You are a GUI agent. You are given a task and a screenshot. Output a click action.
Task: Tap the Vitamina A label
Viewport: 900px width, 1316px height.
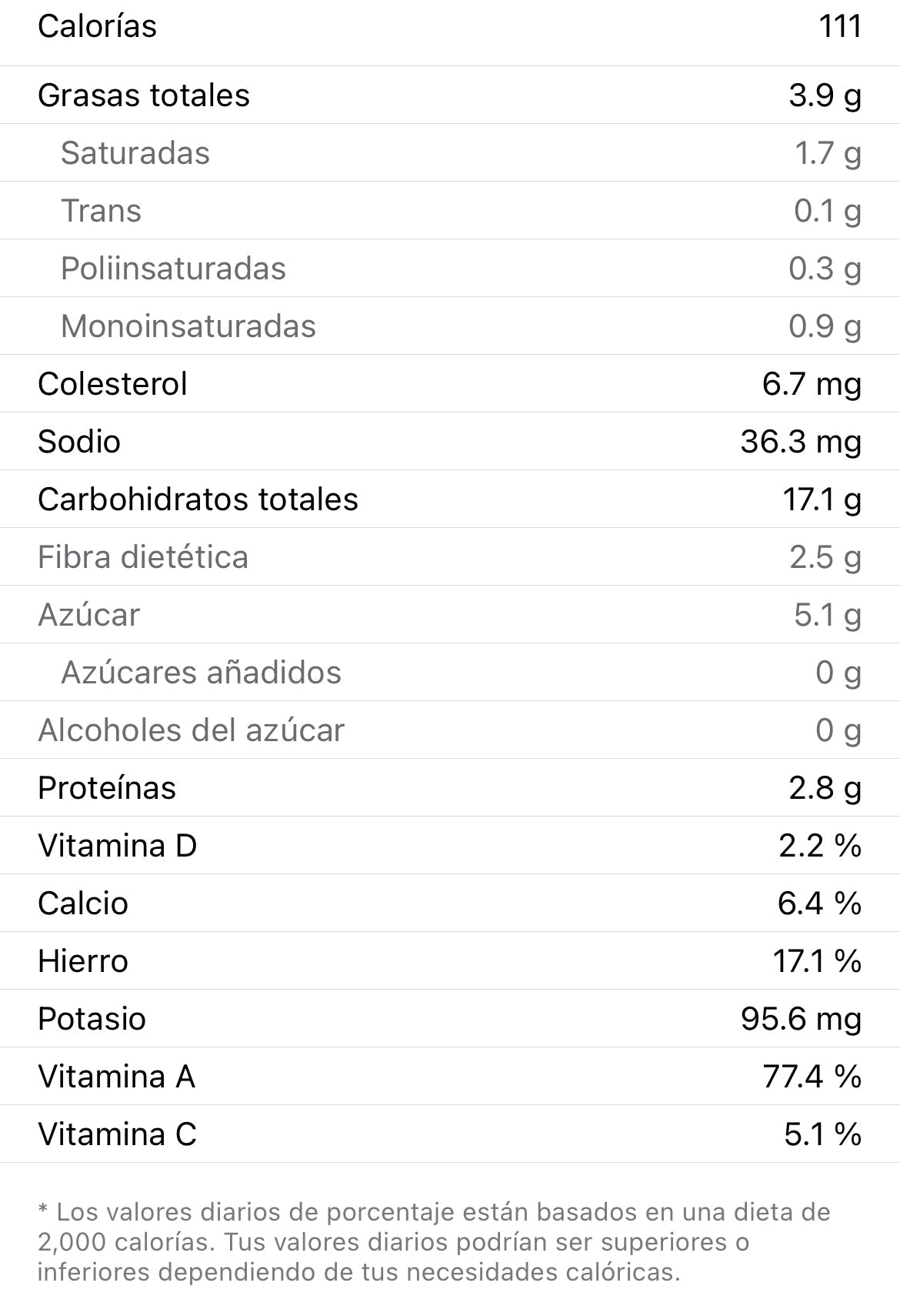[x=116, y=1077]
